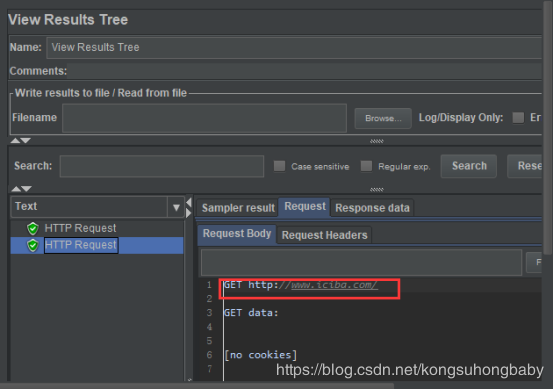Collapse search panel using up arrow above Text
The height and width of the screenshot is (389, 554).
point(16,189)
